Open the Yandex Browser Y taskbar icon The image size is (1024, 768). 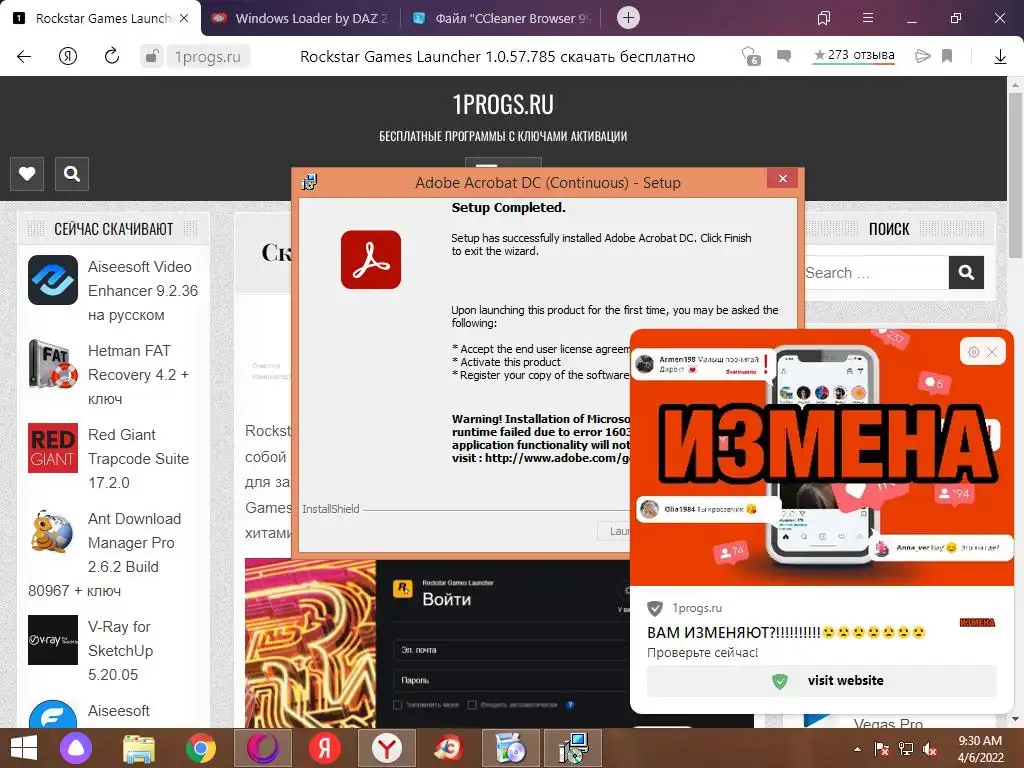(387, 748)
